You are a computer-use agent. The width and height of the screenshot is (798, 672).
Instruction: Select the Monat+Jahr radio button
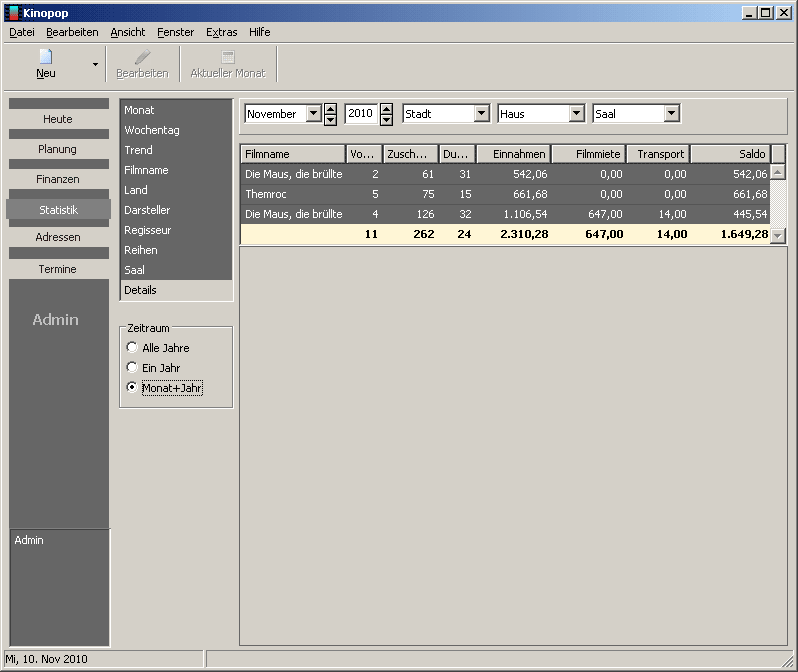(x=132, y=388)
